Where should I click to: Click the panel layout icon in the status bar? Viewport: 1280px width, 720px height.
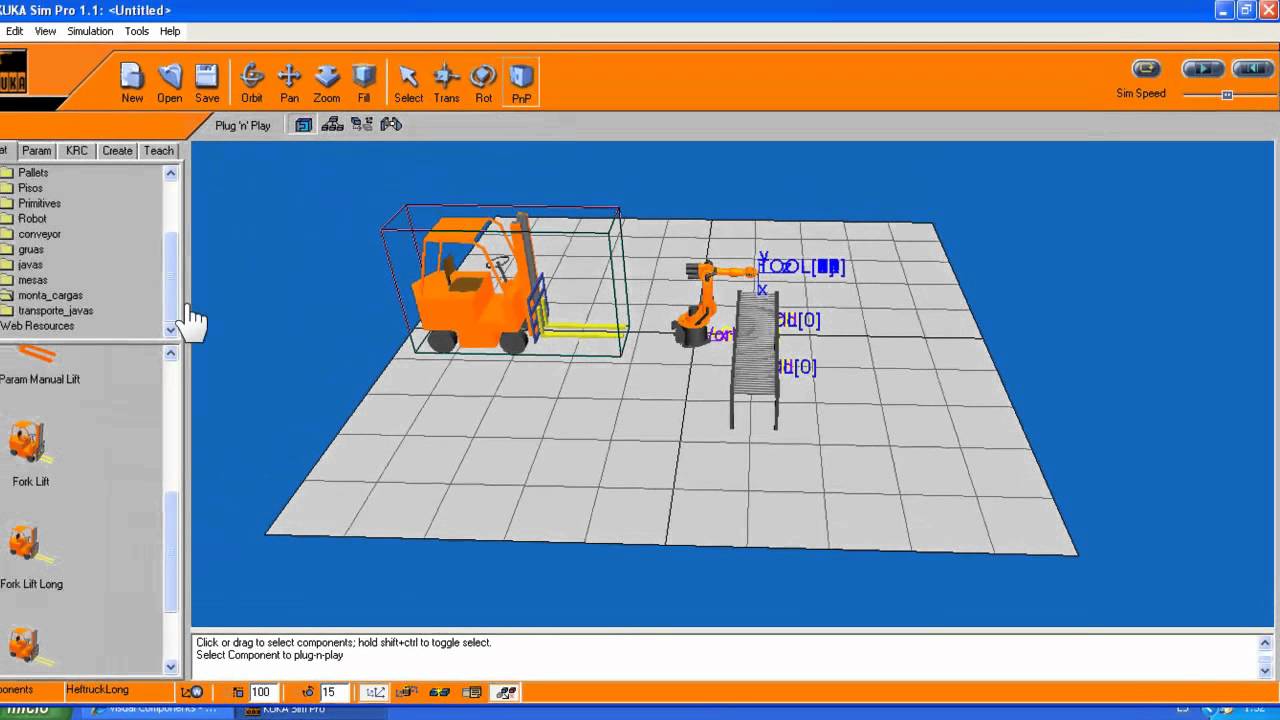pyautogui.click(x=473, y=692)
